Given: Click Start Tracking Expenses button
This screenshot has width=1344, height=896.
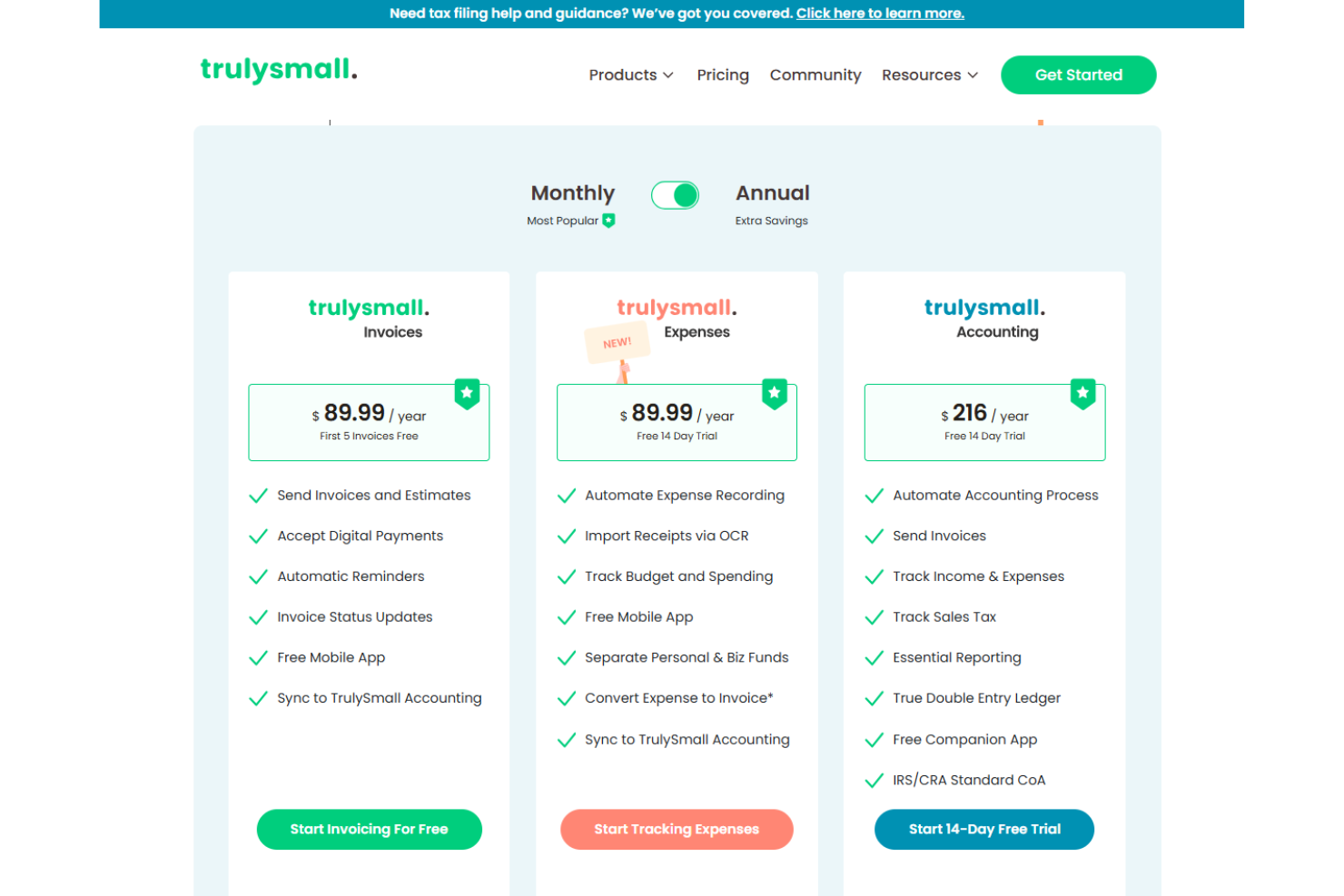Looking at the screenshot, I should tap(677, 830).
